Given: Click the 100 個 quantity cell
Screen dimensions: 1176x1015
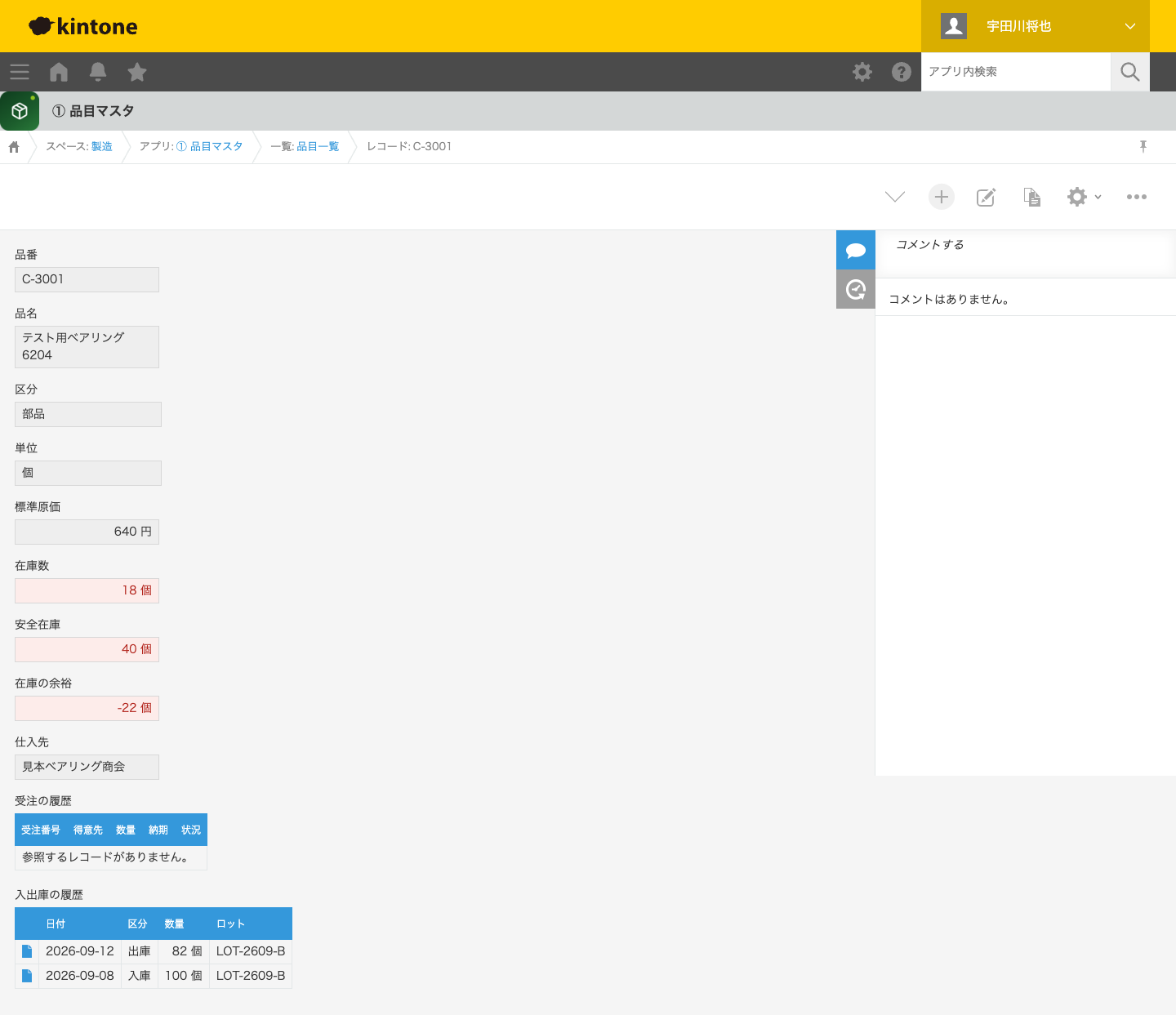Looking at the screenshot, I should pyautogui.click(x=184, y=976).
